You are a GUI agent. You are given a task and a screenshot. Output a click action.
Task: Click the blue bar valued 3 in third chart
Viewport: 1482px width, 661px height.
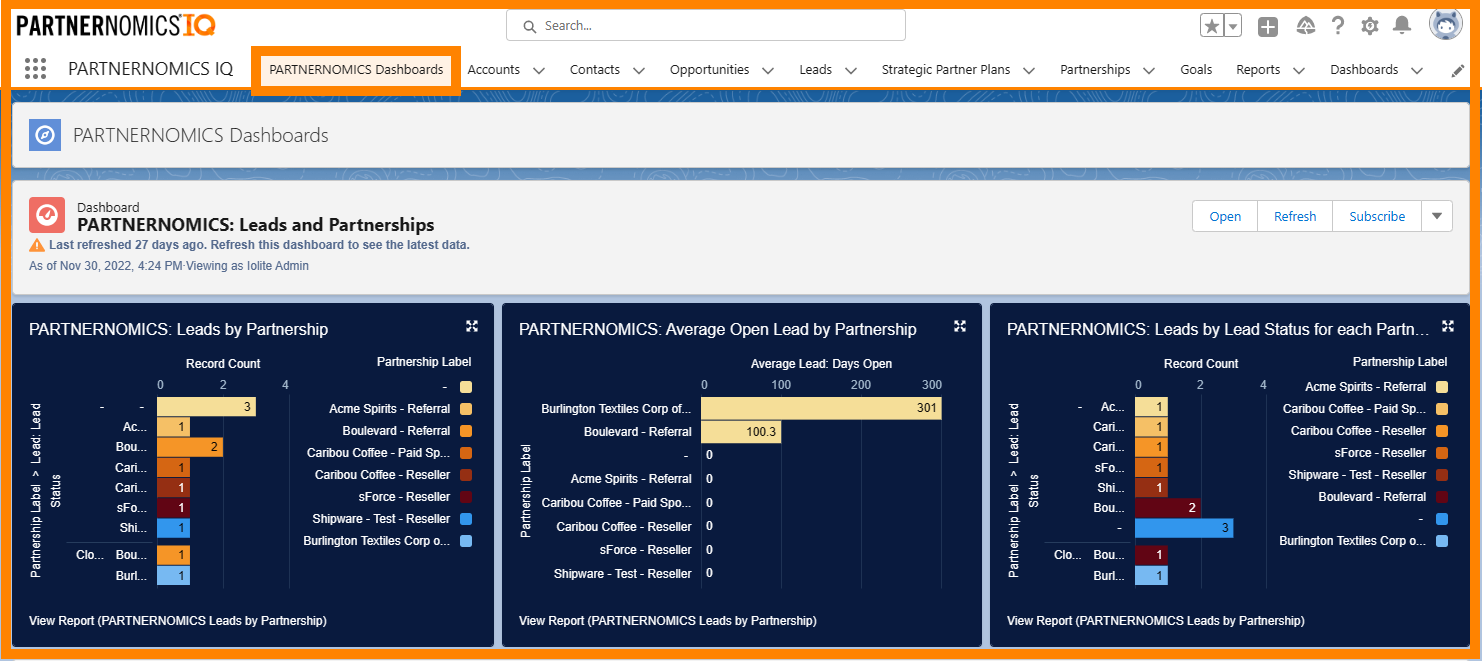[1184, 528]
